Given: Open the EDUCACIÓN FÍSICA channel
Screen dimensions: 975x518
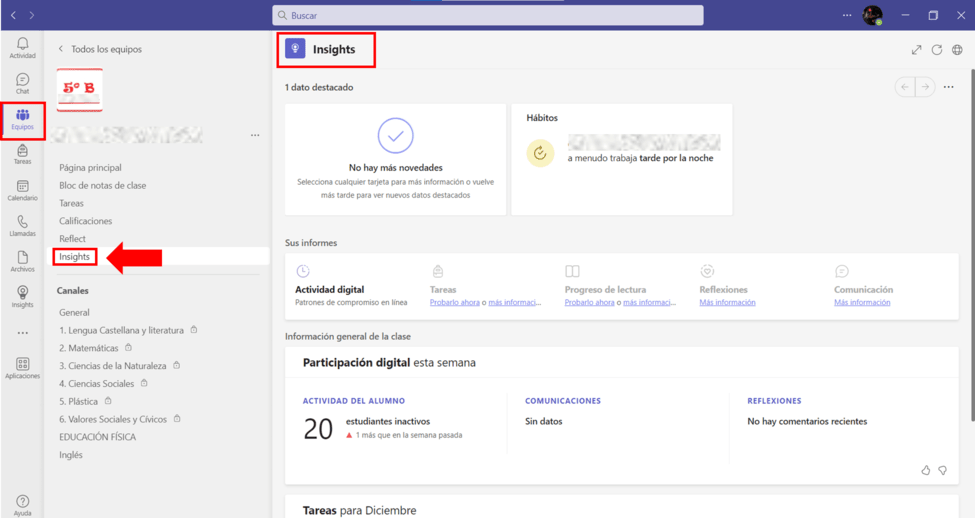Looking at the screenshot, I should pos(97,437).
